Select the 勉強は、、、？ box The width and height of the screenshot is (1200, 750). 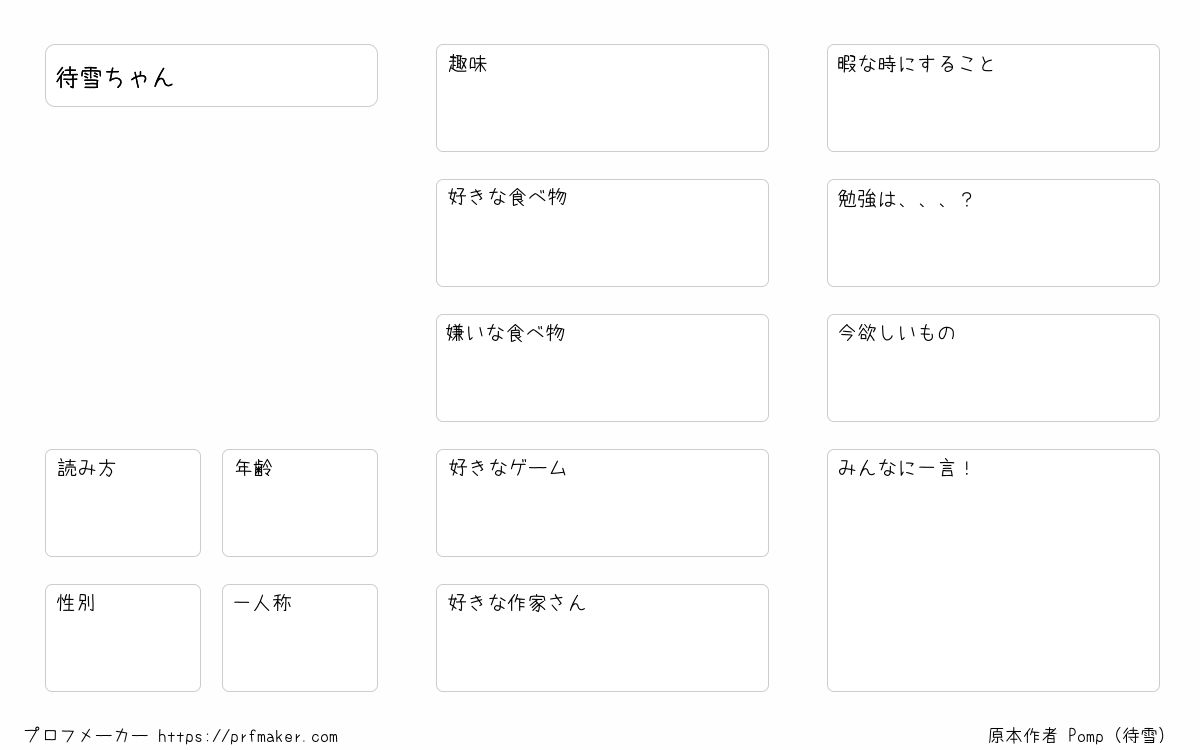(993, 233)
